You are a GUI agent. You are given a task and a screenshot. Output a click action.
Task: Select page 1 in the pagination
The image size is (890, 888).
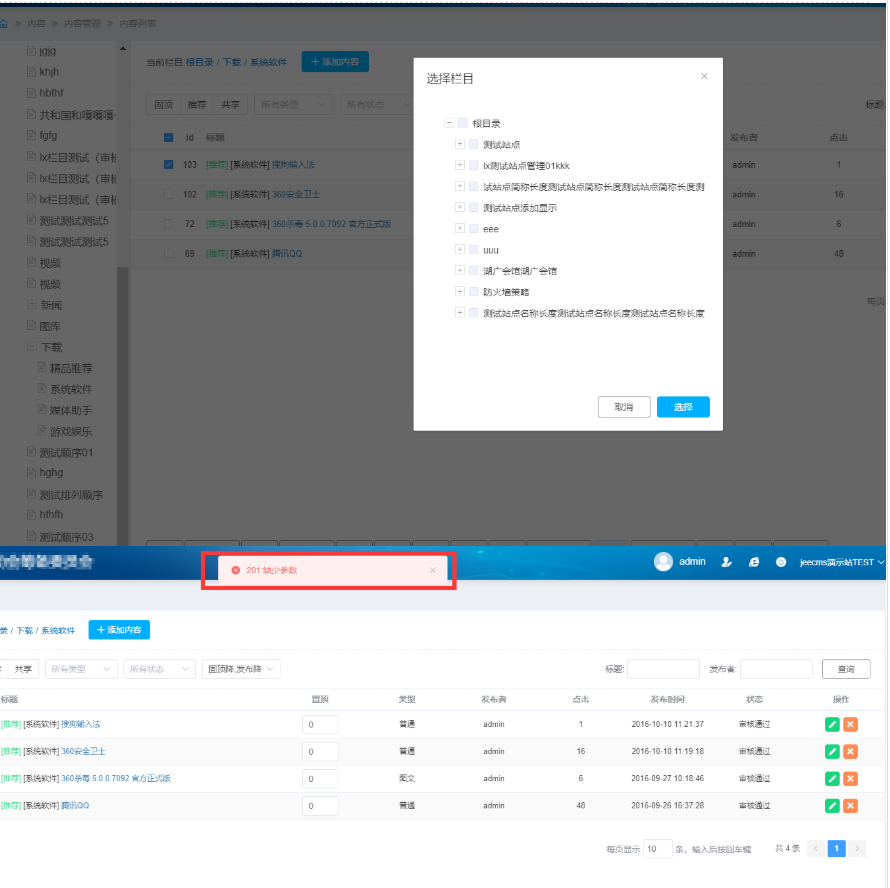pyautogui.click(x=836, y=848)
